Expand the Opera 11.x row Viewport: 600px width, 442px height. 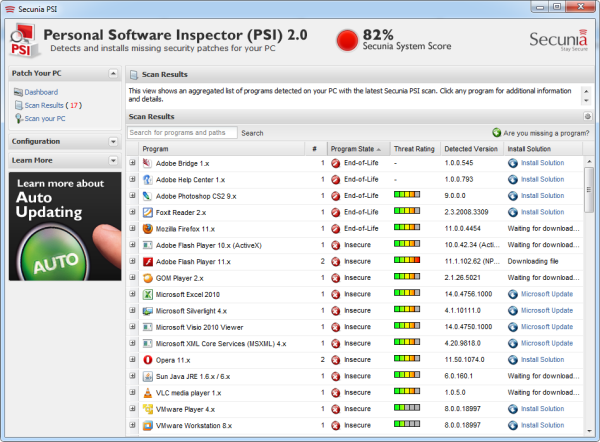point(132,359)
